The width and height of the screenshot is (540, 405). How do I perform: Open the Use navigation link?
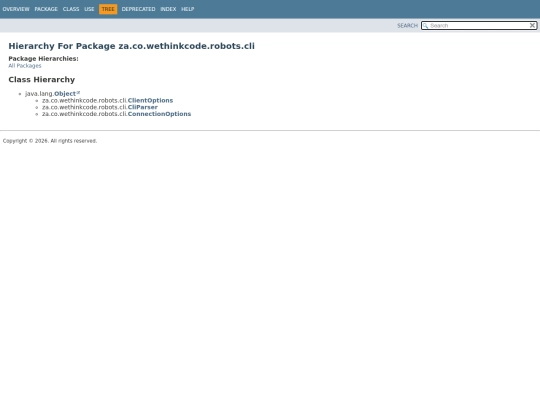coord(89,9)
